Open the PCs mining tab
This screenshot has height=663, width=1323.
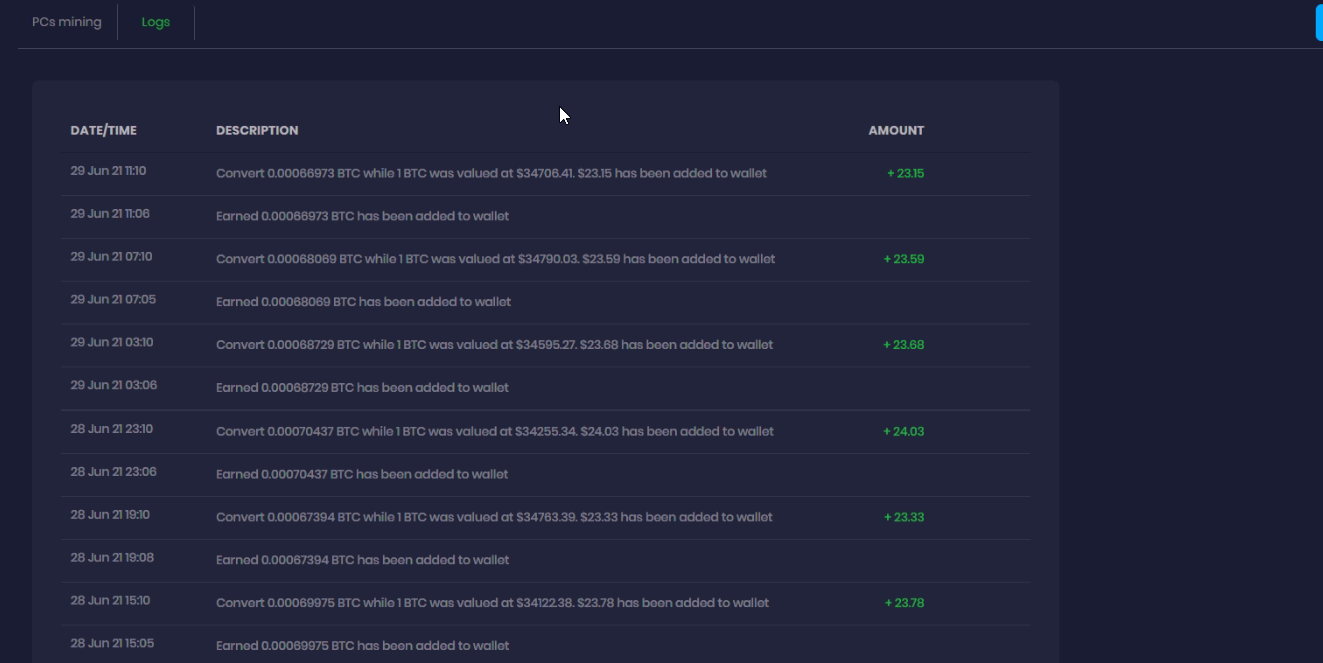coord(66,22)
